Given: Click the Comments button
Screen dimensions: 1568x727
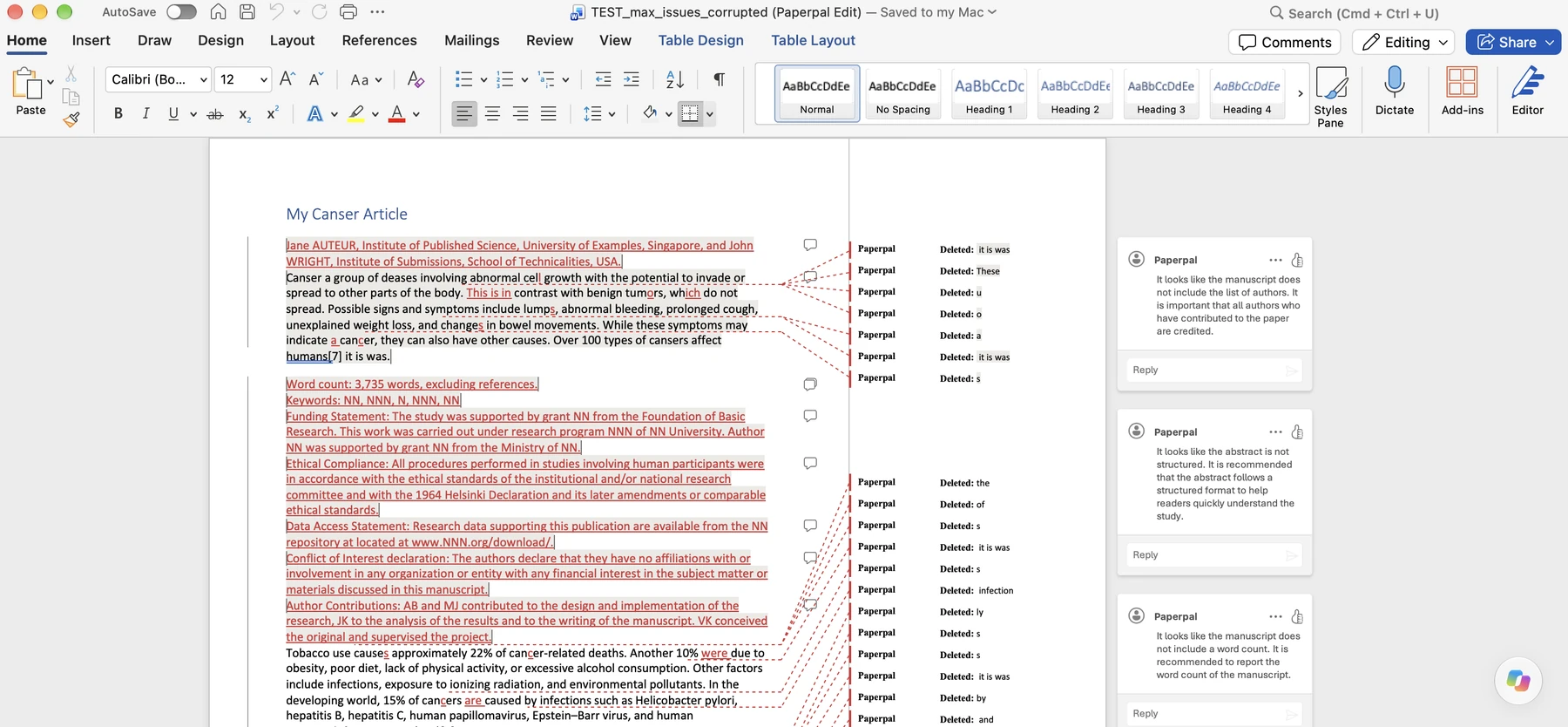Looking at the screenshot, I should 1285,42.
